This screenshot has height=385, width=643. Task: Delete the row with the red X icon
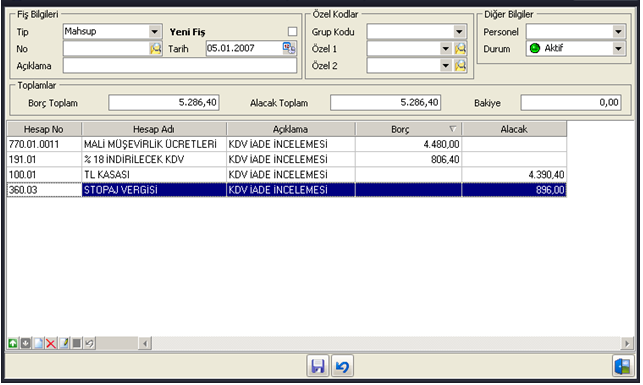point(51,343)
